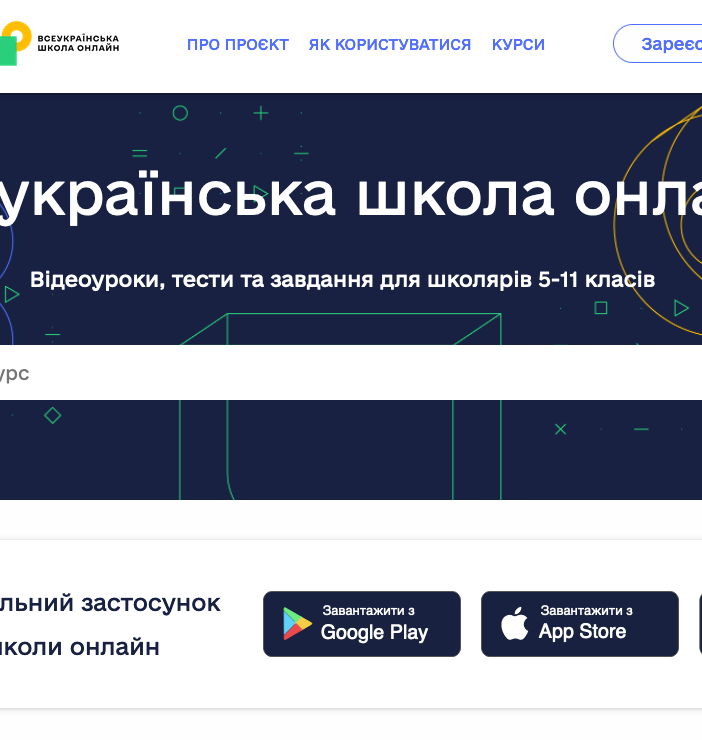This screenshot has width=702, height=740.
Task: Click the large школа онлайн hero heading
Action: 351,196
